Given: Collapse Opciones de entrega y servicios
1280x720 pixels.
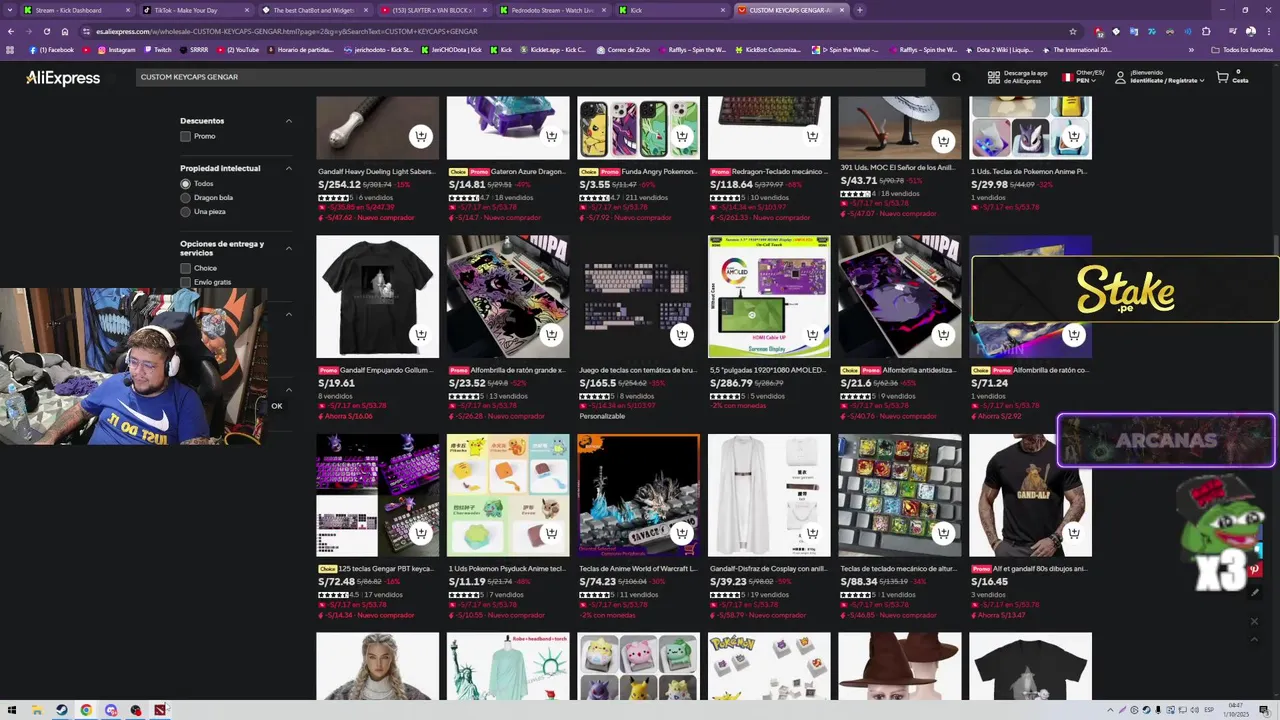Looking at the screenshot, I should 289,248.
